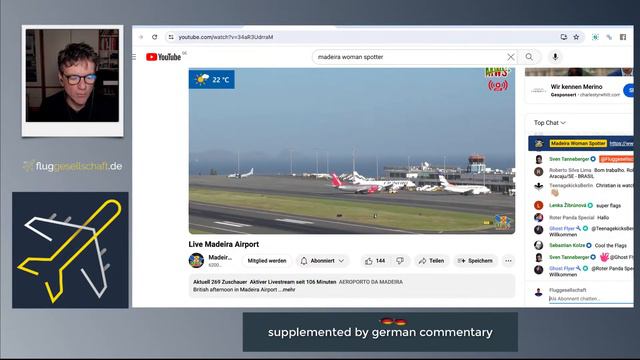Go to YouTube home via logo
This screenshot has width=640, height=360.
click(x=164, y=57)
